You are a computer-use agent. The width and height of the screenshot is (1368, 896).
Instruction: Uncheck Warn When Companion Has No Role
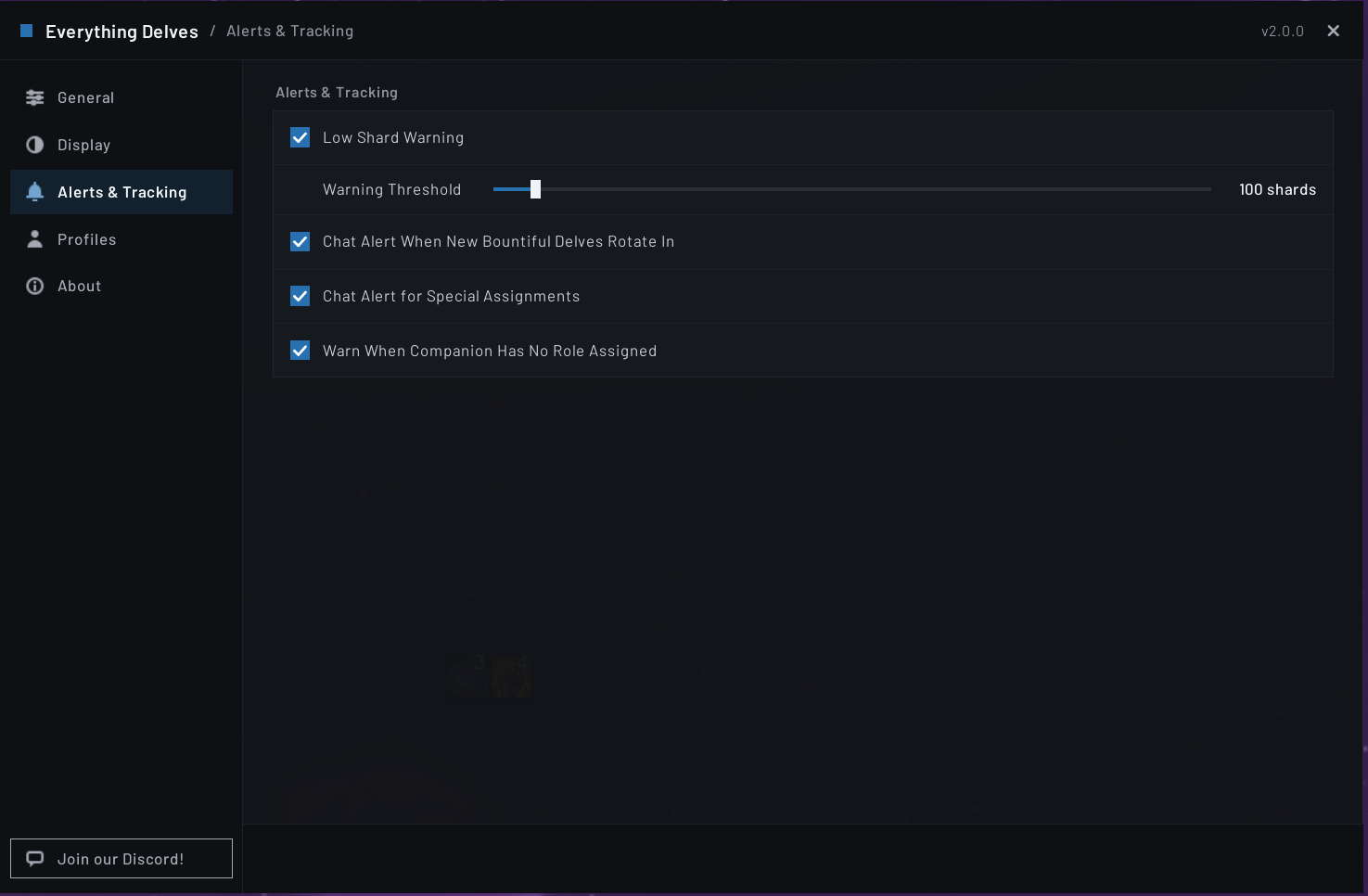click(300, 351)
